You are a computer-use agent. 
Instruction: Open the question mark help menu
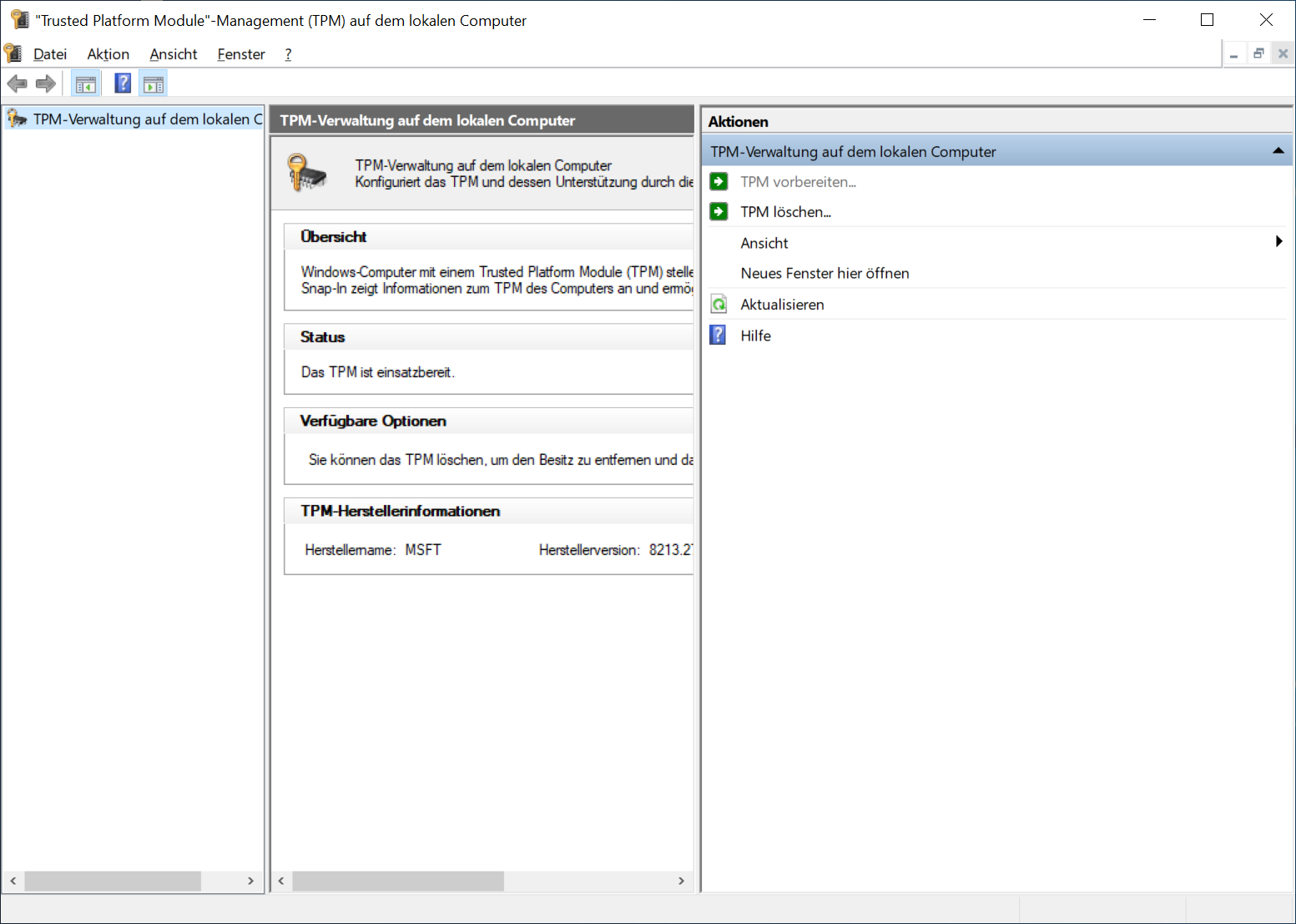pyautogui.click(x=288, y=54)
